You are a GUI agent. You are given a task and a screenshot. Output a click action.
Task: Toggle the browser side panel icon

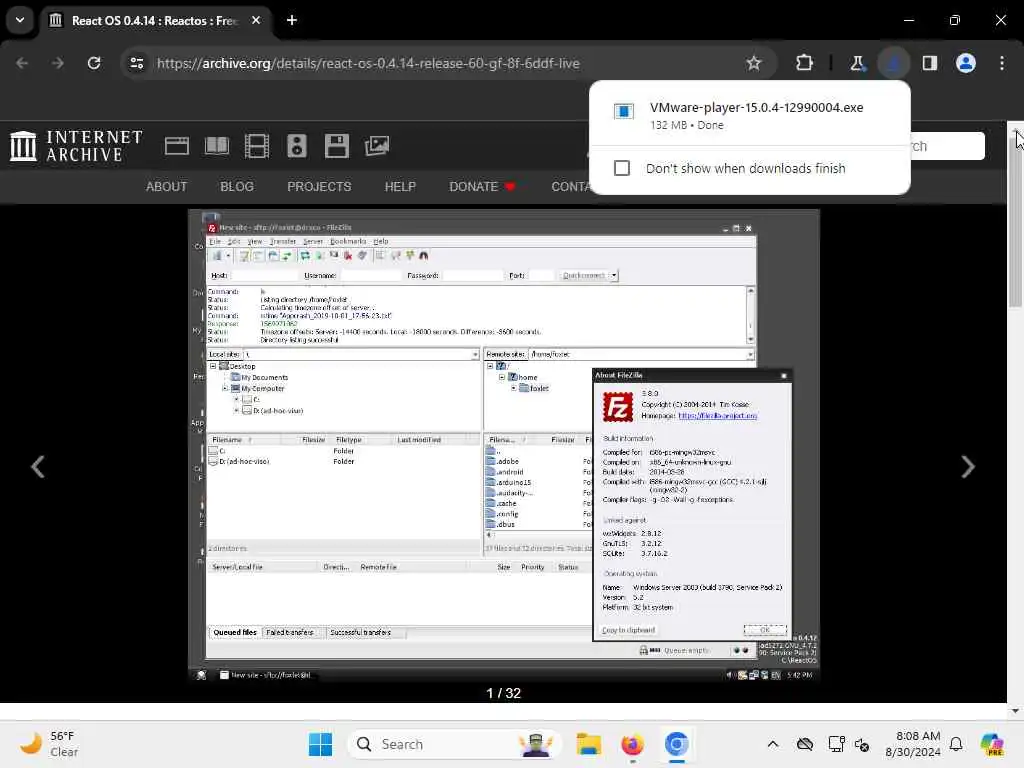[930, 63]
